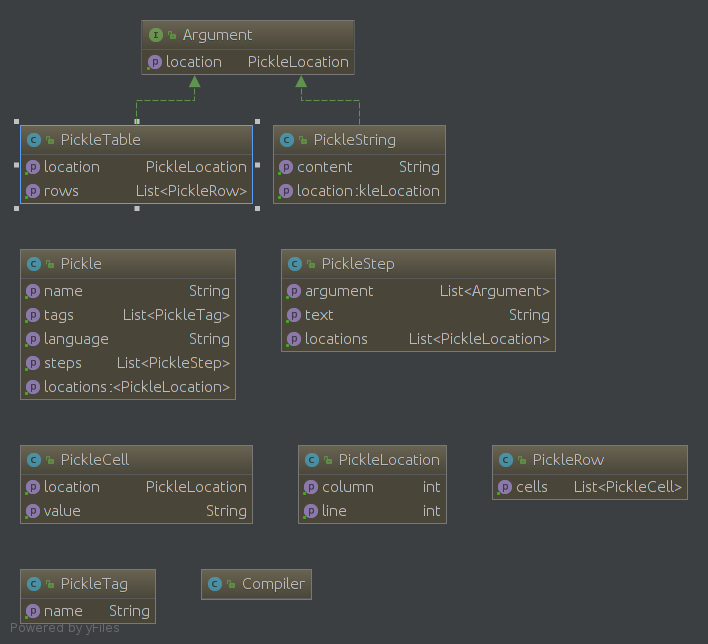The image size is (708, 644).
Task: Click the content field of PickleString
Action: (358, 167)
